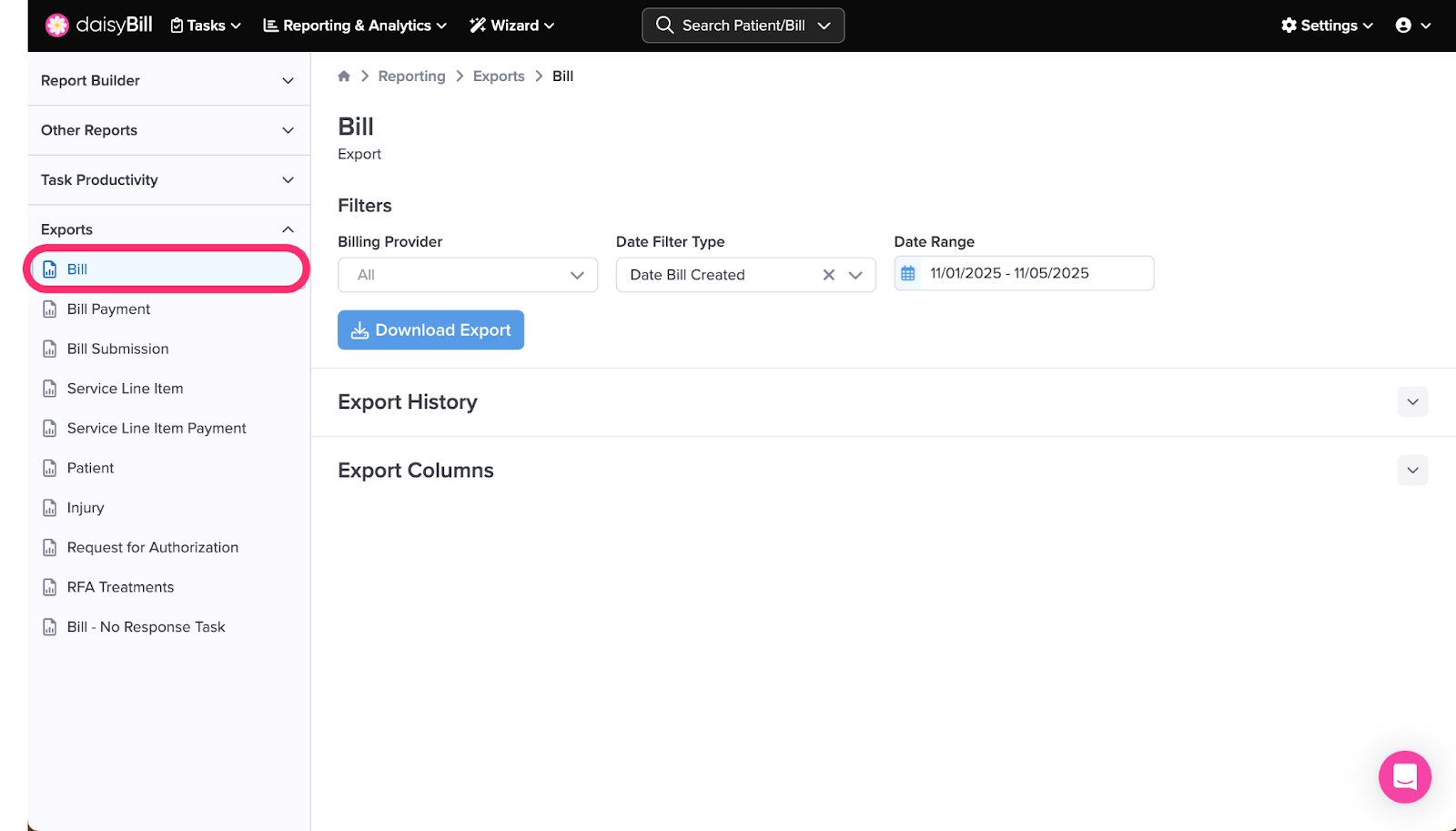Open the Tasks menu
This screenshot has height=831, width=1456.
pos(206,25)
